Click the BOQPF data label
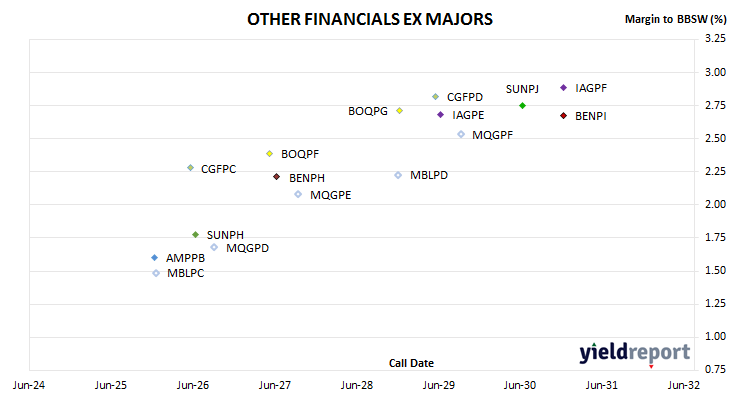 tap(300, 154)
